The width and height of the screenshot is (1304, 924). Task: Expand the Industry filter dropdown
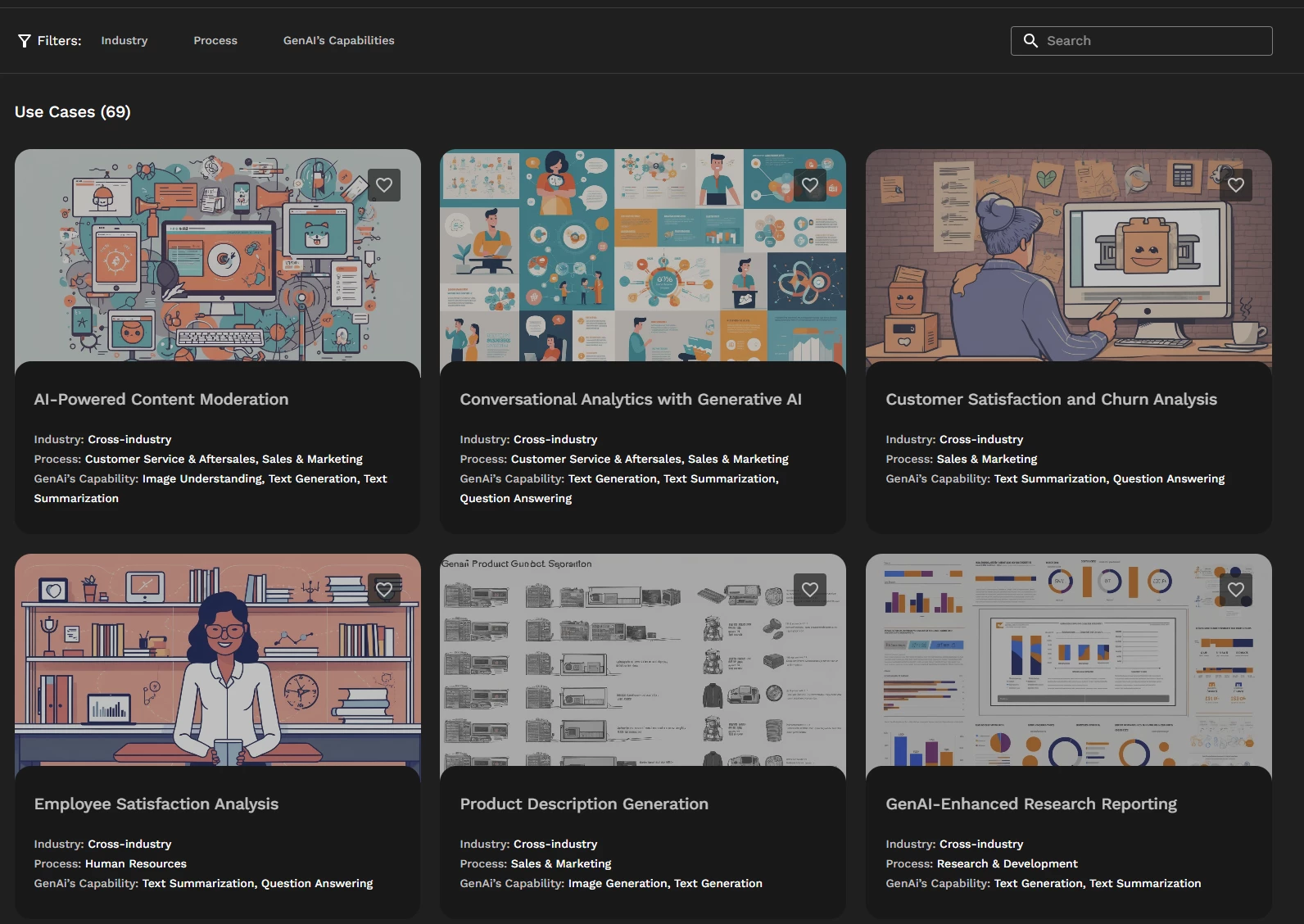pyautogui.click(x=125, y=41)
